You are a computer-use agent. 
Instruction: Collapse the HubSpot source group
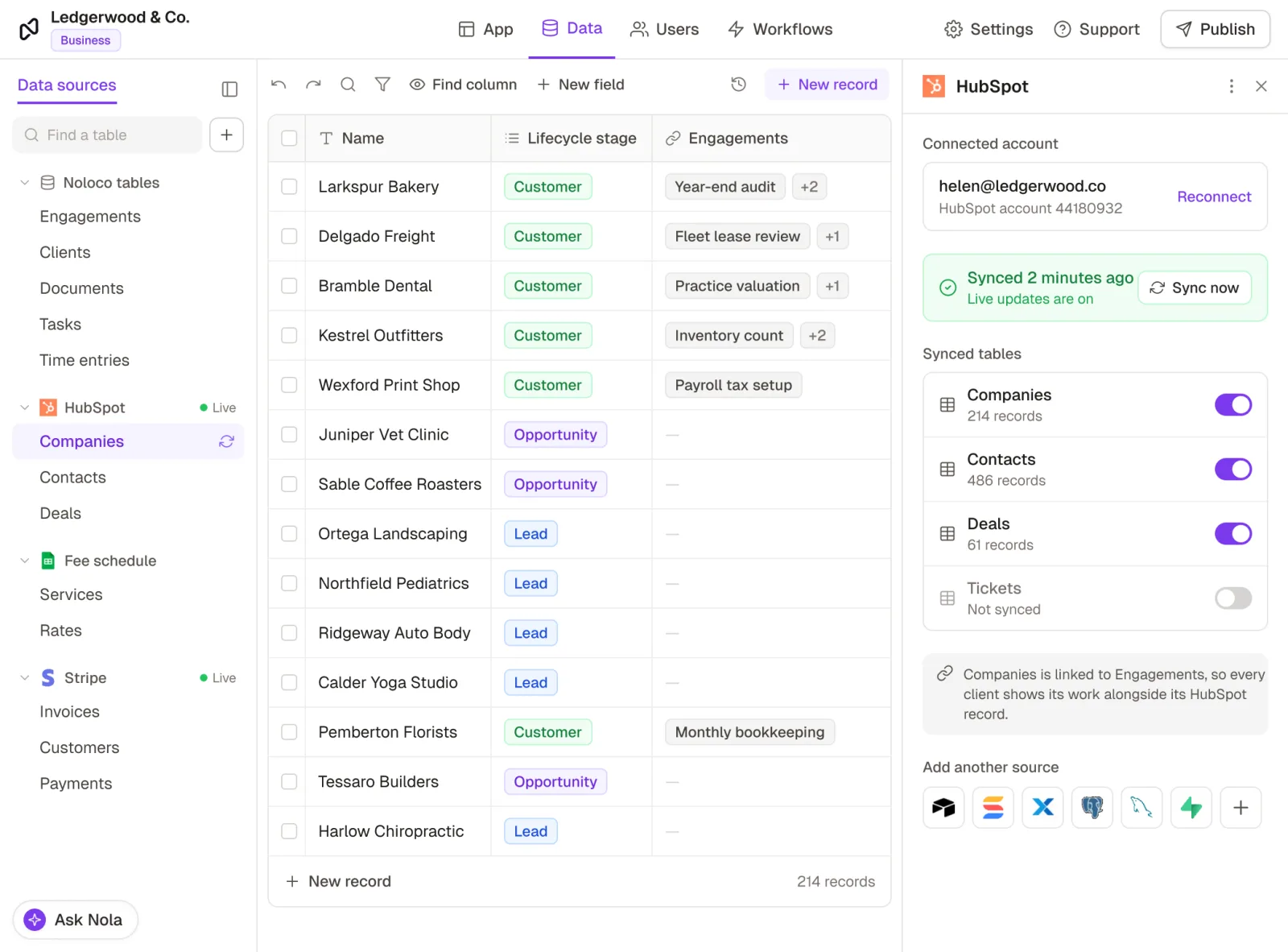[25, 408]
